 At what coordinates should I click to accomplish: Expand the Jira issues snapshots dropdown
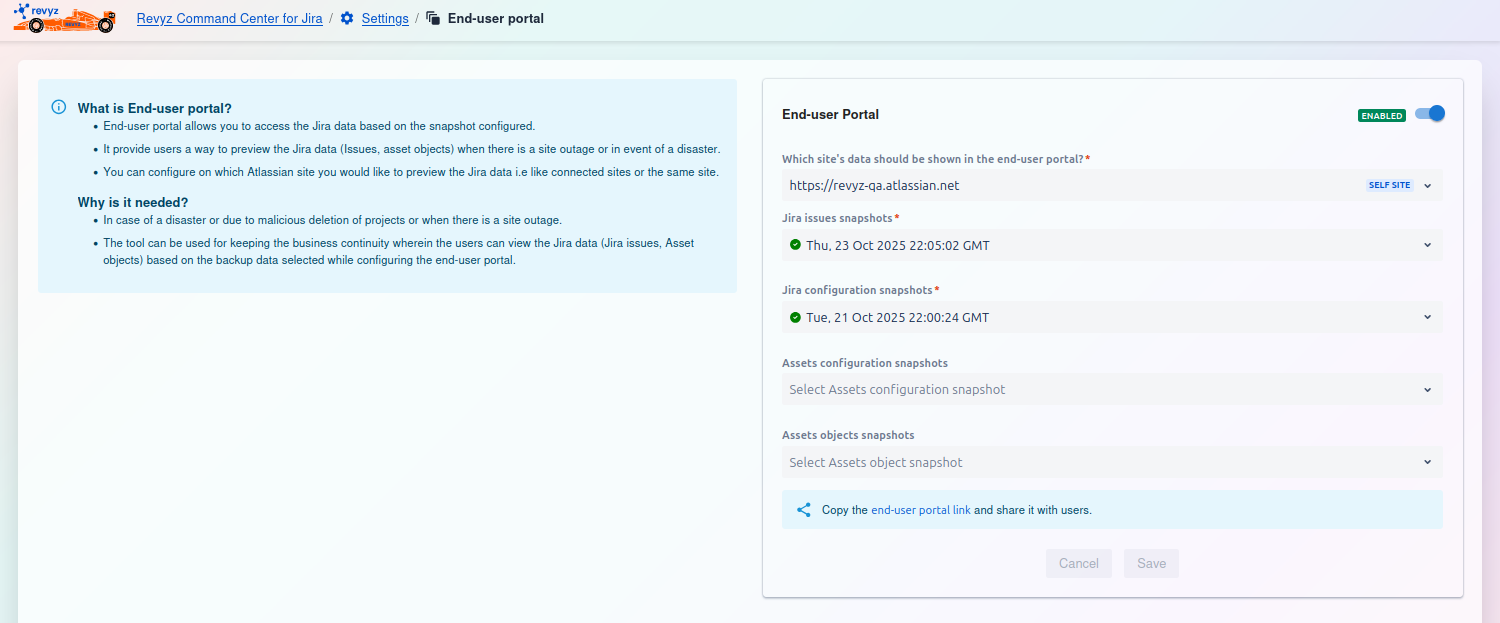pos(1427,245)
